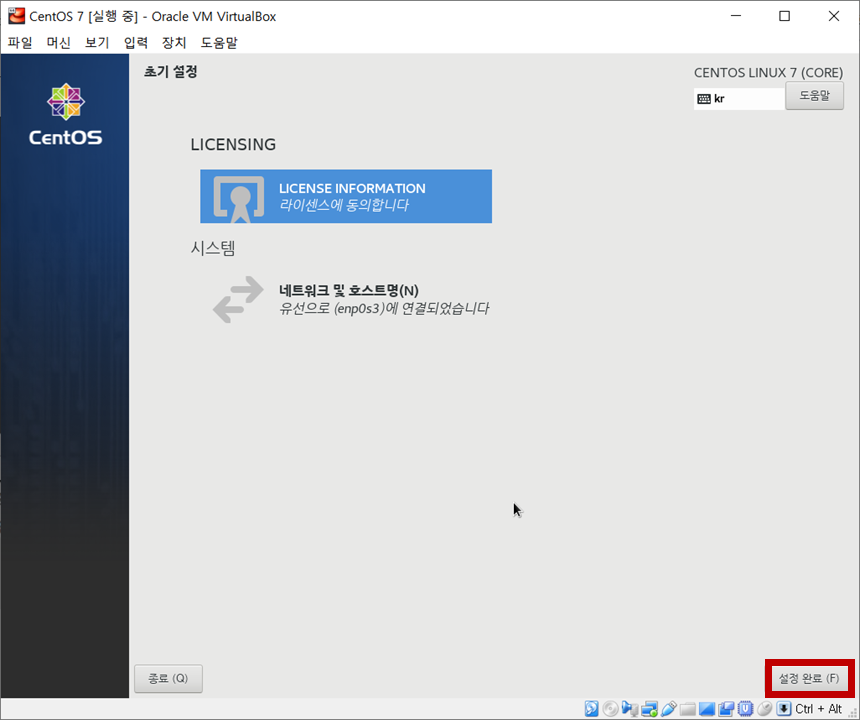Open USB devices status icon
This screenshot has width=860, height=720.
tap(669, 708)
